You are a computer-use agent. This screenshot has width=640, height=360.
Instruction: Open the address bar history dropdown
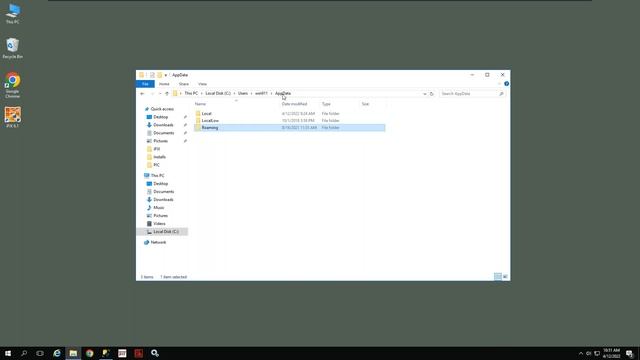pos(424,94)
